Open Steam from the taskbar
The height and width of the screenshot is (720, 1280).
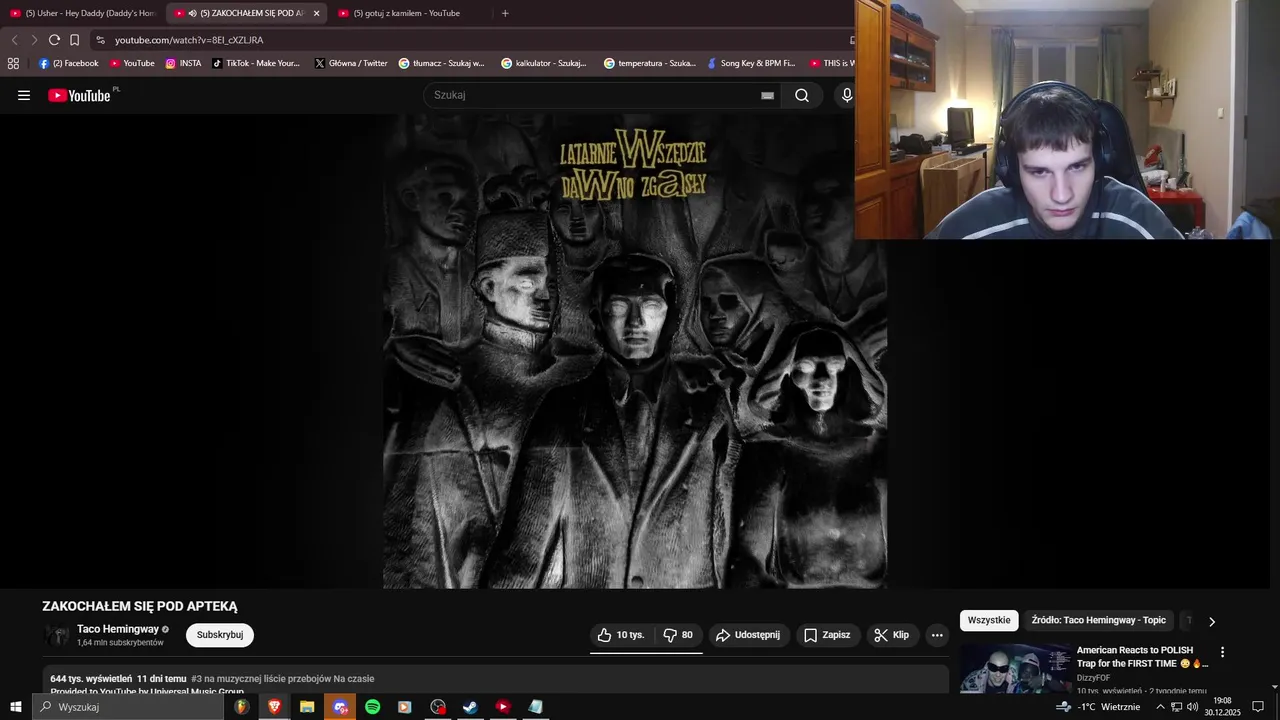click(x=470, y=707)
